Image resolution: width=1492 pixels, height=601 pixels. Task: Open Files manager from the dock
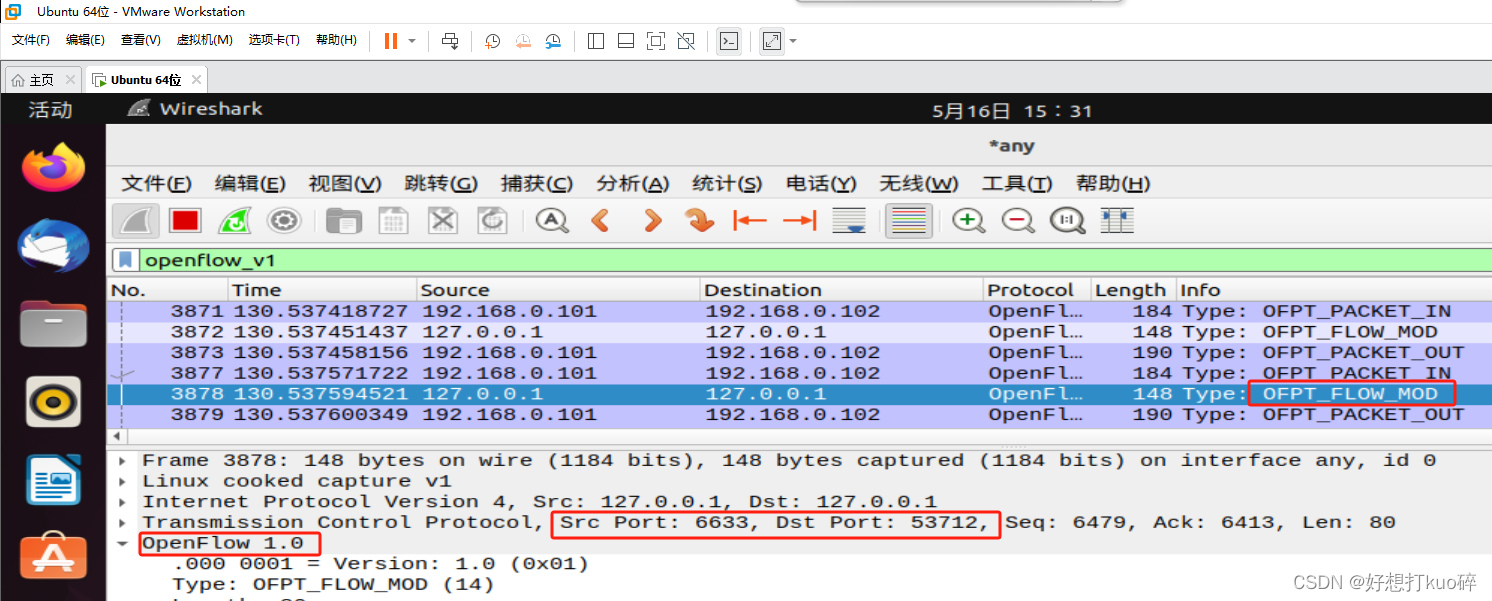coord(54,322)
